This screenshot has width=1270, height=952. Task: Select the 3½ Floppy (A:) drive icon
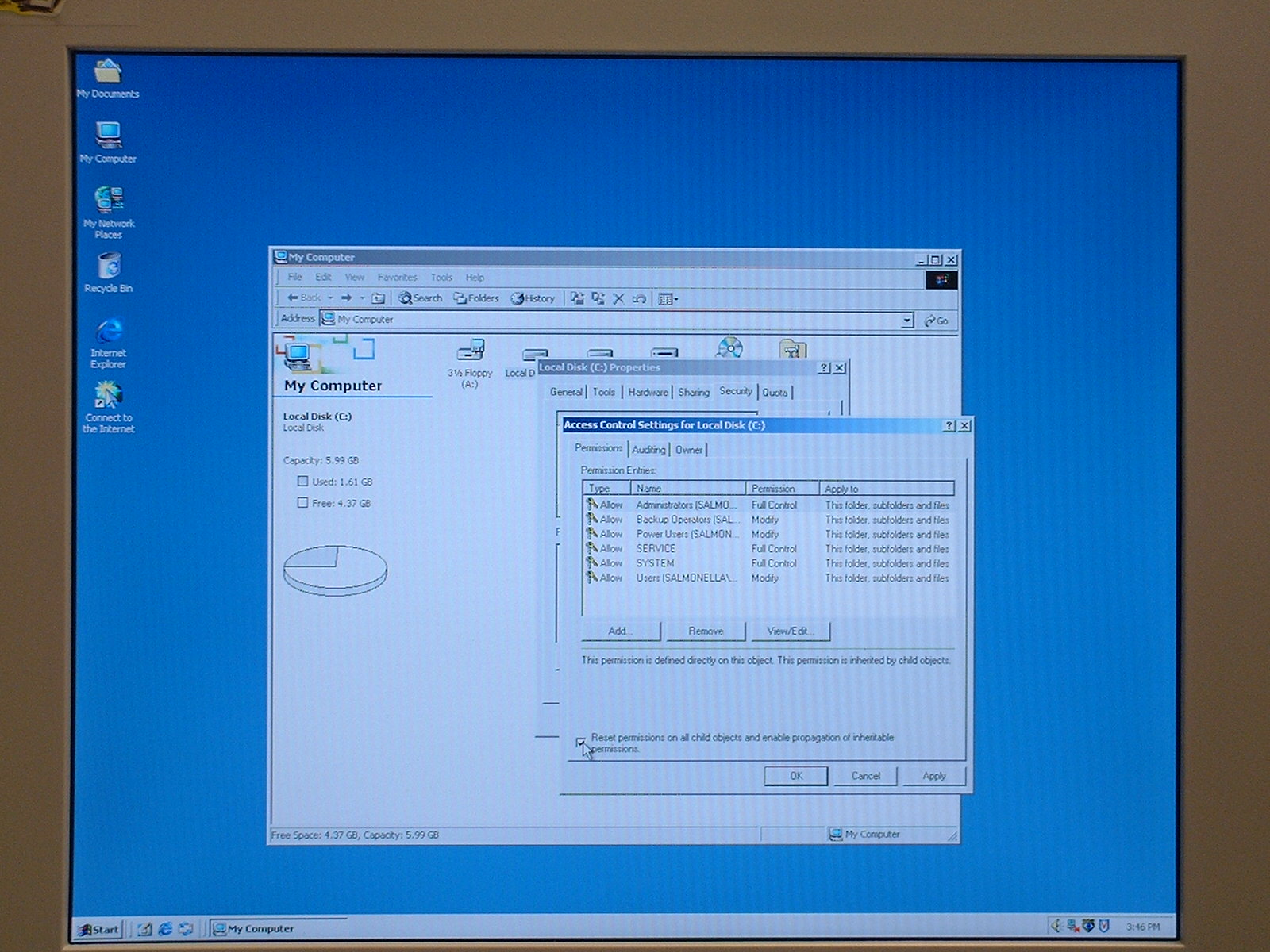470,351
